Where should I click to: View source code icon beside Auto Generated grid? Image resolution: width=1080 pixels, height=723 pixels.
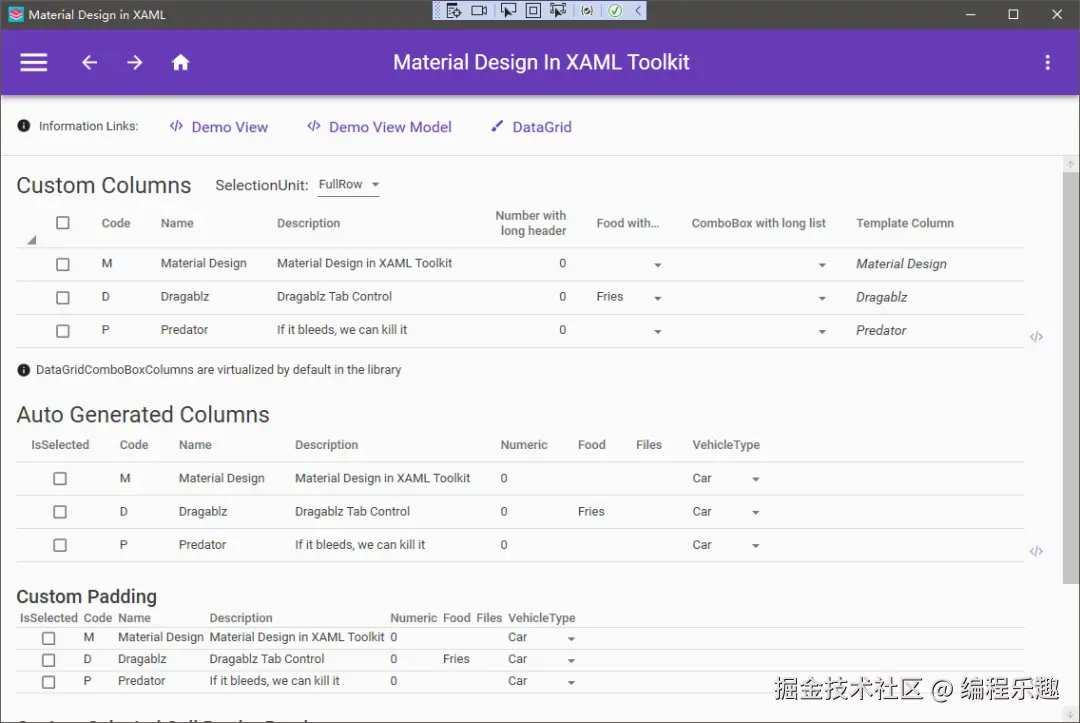coord(1036,551)
